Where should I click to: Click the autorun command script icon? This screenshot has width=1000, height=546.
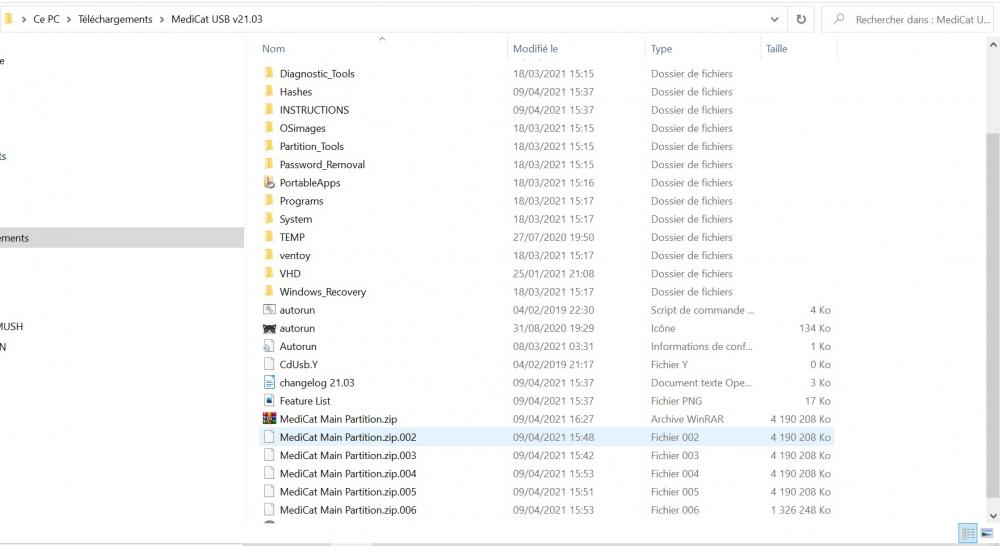tap(269, 310)
